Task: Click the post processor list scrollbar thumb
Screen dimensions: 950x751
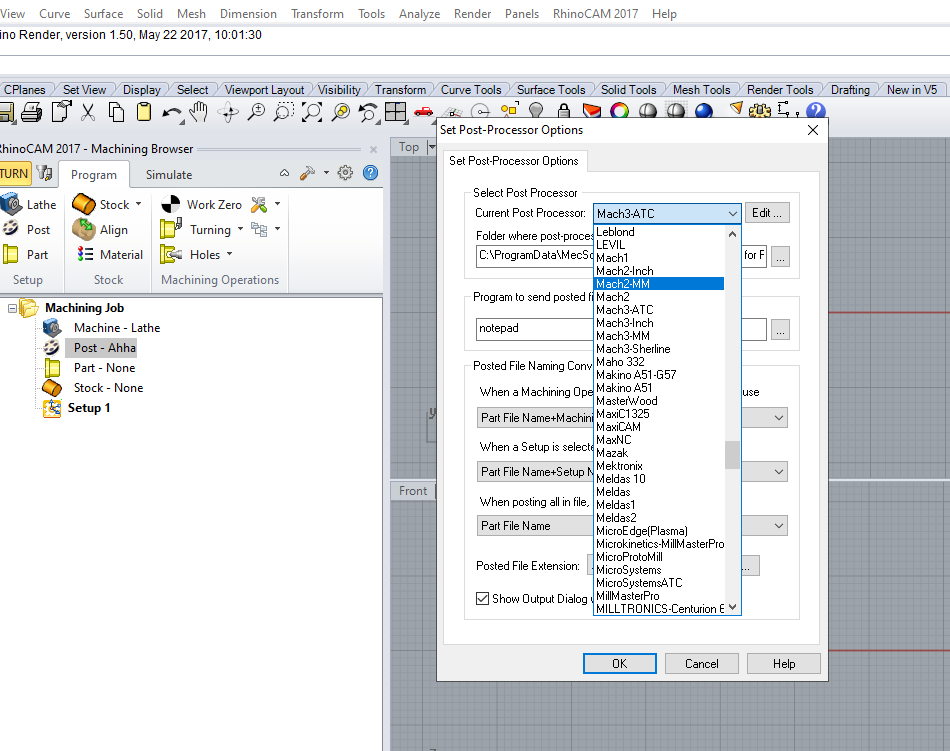Action: pos(732,454)
